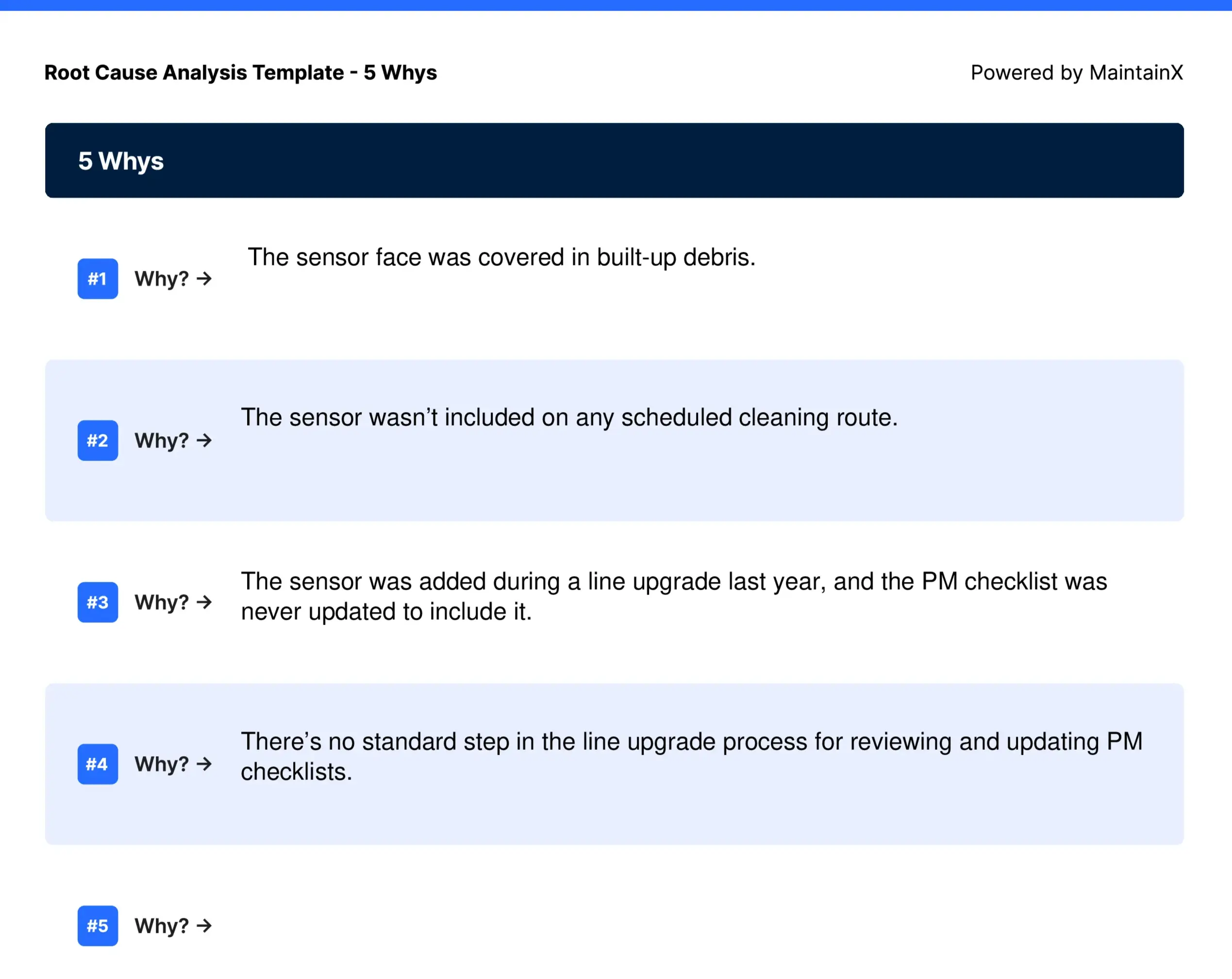
Task: Click the arrow next to #2 Why?
Action: (204, 441)
